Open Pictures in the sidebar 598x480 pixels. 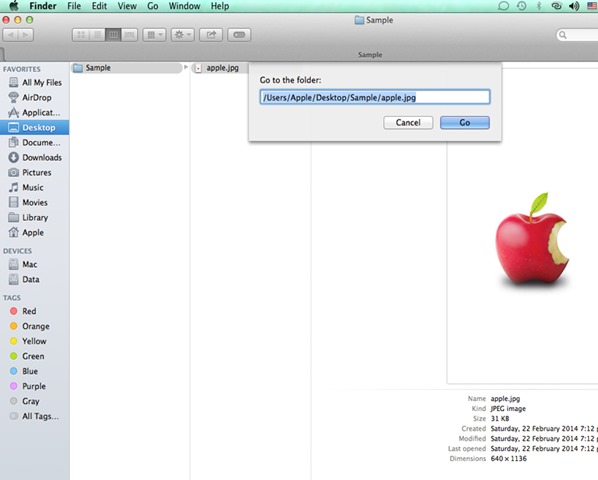[35, 172]
